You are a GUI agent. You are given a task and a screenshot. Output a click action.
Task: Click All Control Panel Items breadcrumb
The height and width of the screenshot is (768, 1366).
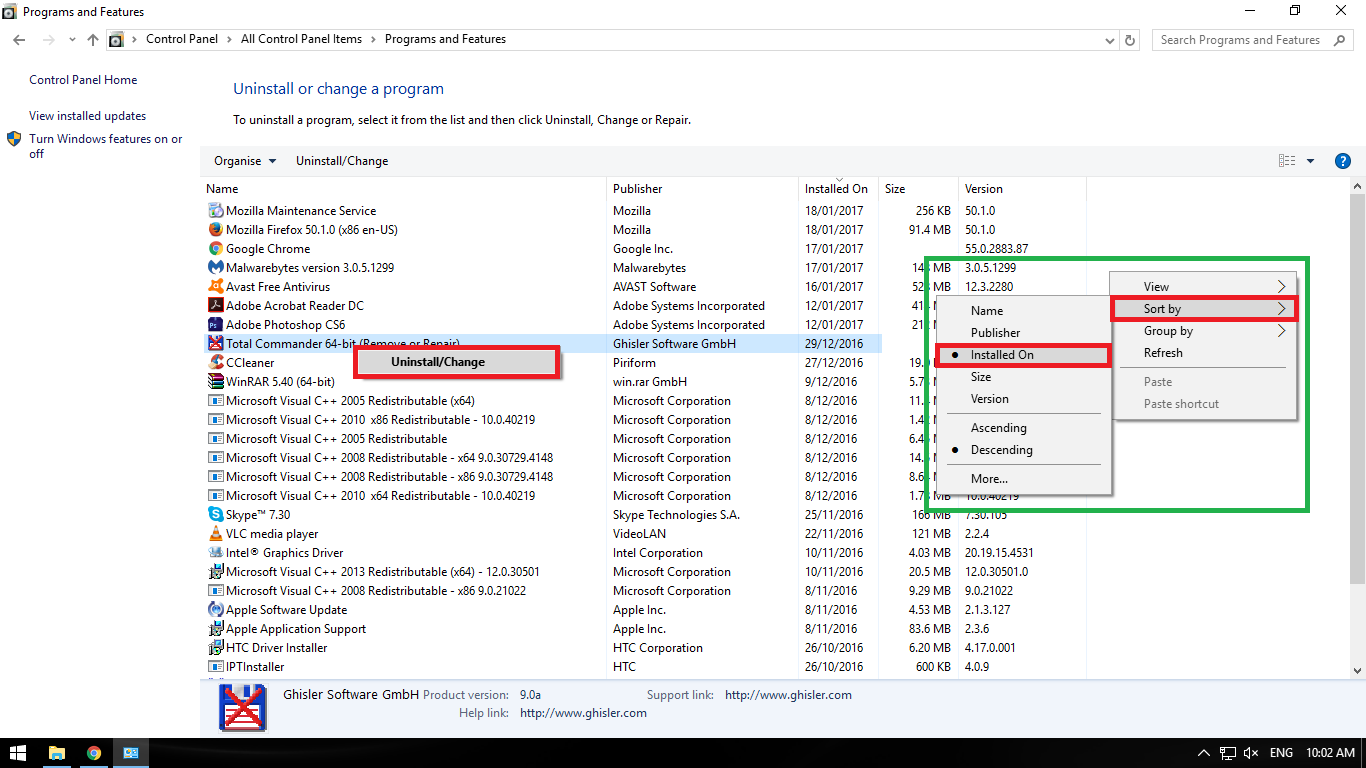click(x=302, y=40)
